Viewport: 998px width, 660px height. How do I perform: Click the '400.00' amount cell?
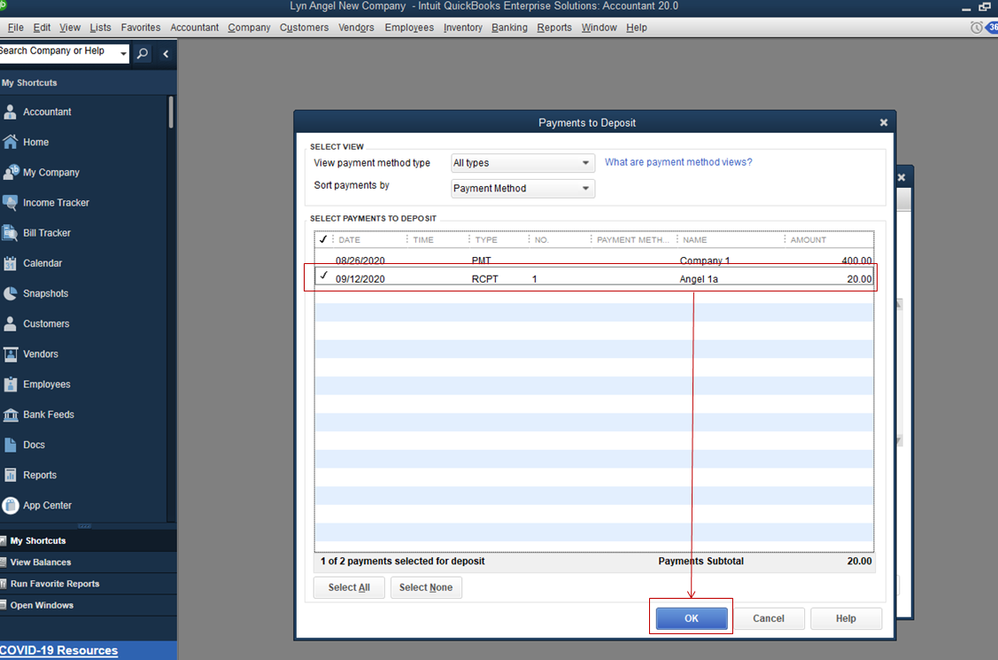tap(856, 260)
